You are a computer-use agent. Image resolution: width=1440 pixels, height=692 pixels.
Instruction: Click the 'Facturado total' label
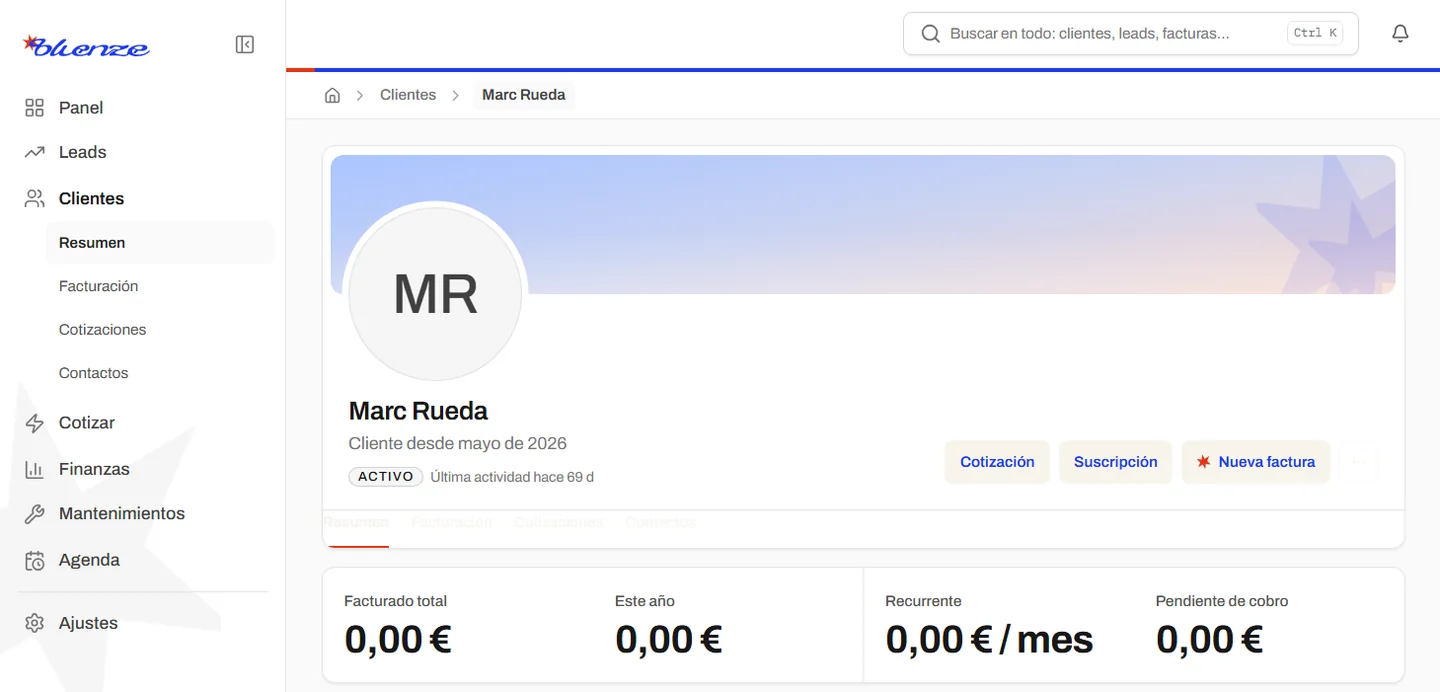coord(395,601)
